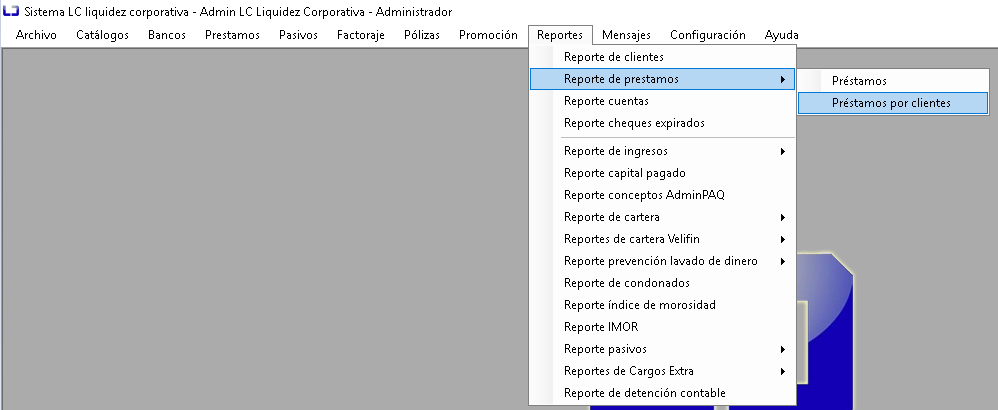Open the Pólizas menu
The width and height of the screenshot is (998, 410).
tap(422, 35)
